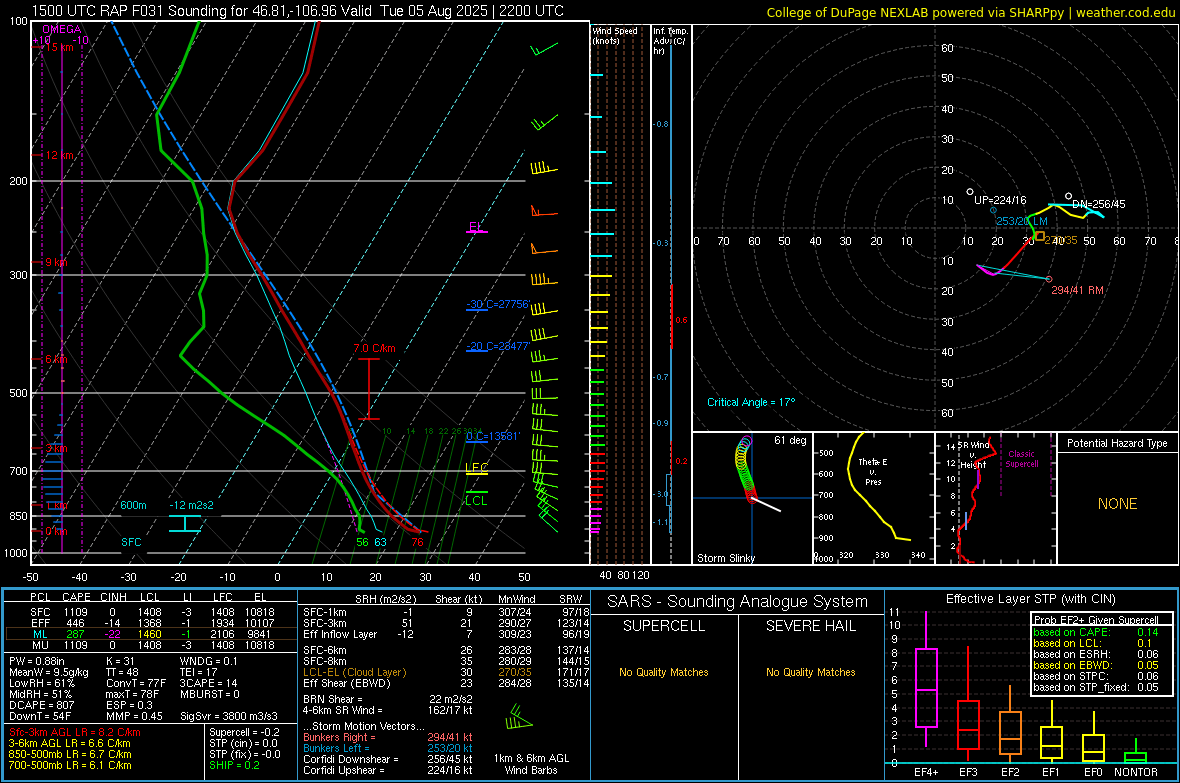The image size is (1180, 783).
Task: Click the 1km & 6km AGL wind barb icon
Action: (x=519, y=717)
